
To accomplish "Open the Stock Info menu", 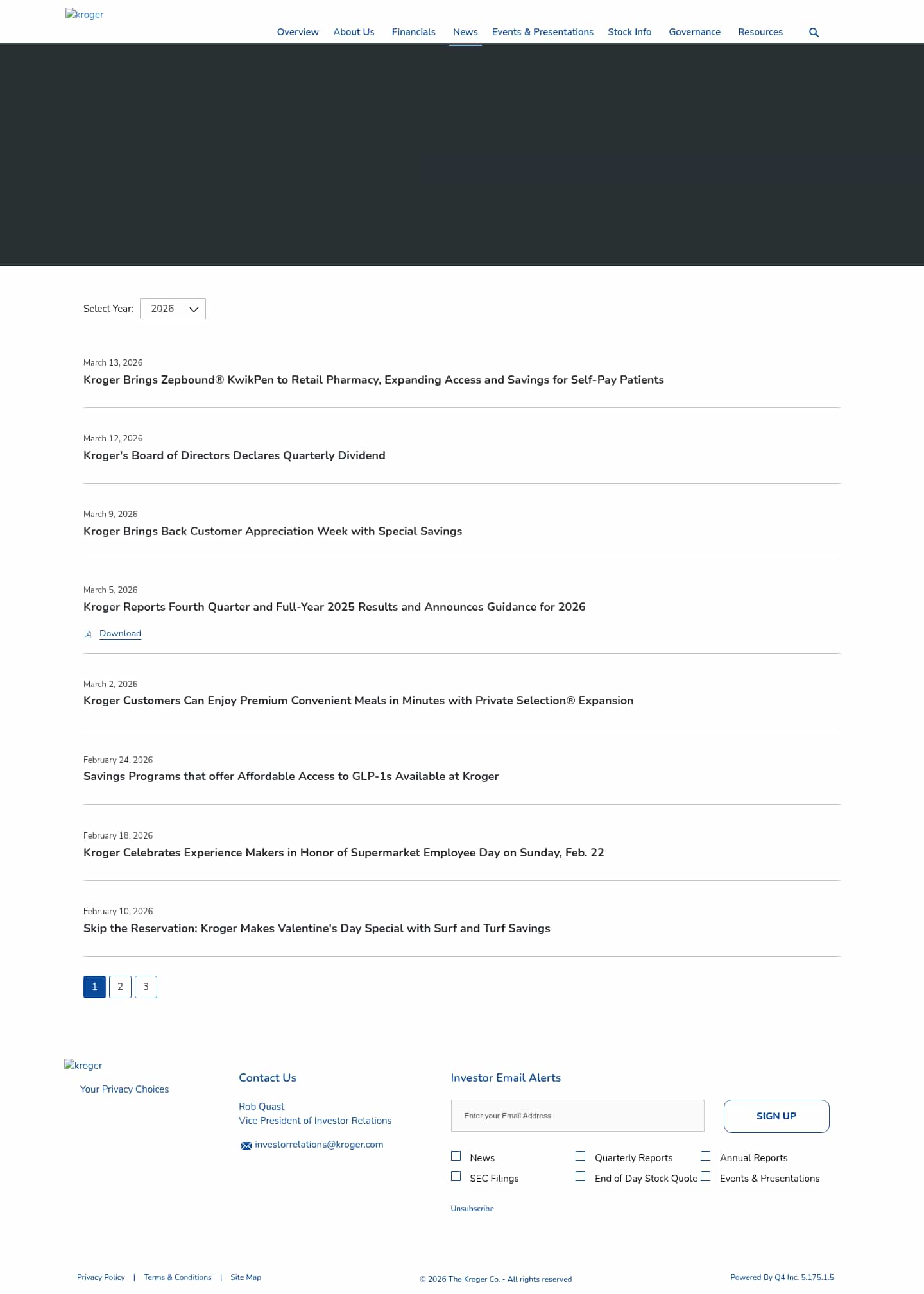I will (x=629, y=32).
